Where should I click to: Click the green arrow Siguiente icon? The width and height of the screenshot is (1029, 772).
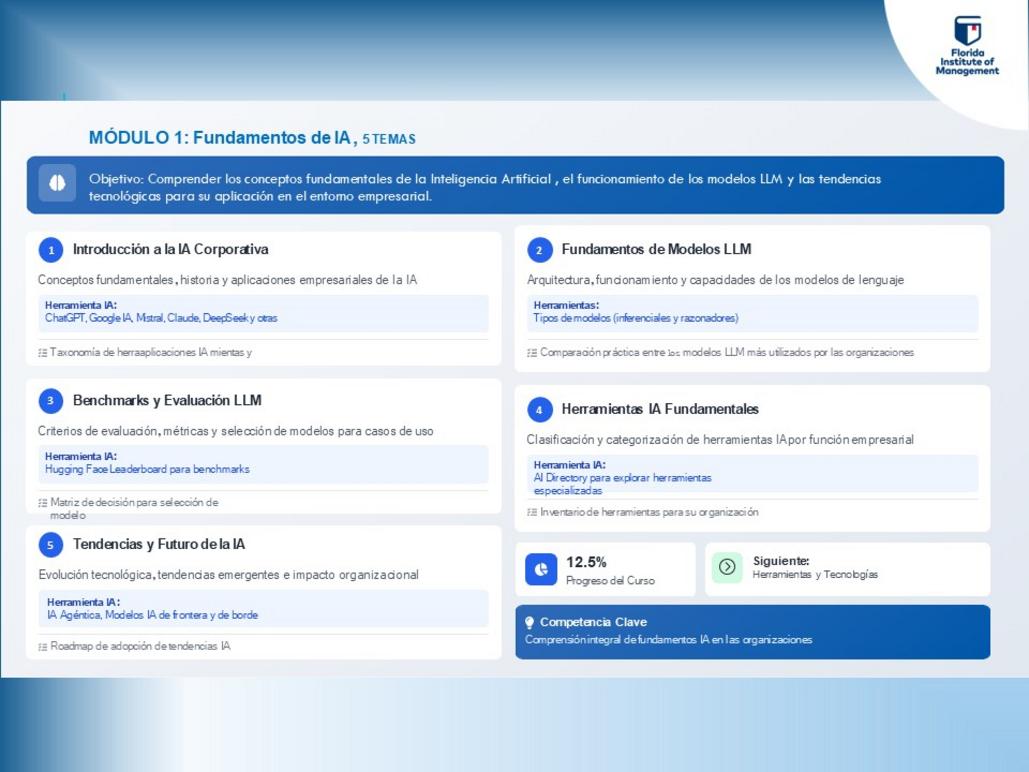pyautogui.click(x=727, y=567)
